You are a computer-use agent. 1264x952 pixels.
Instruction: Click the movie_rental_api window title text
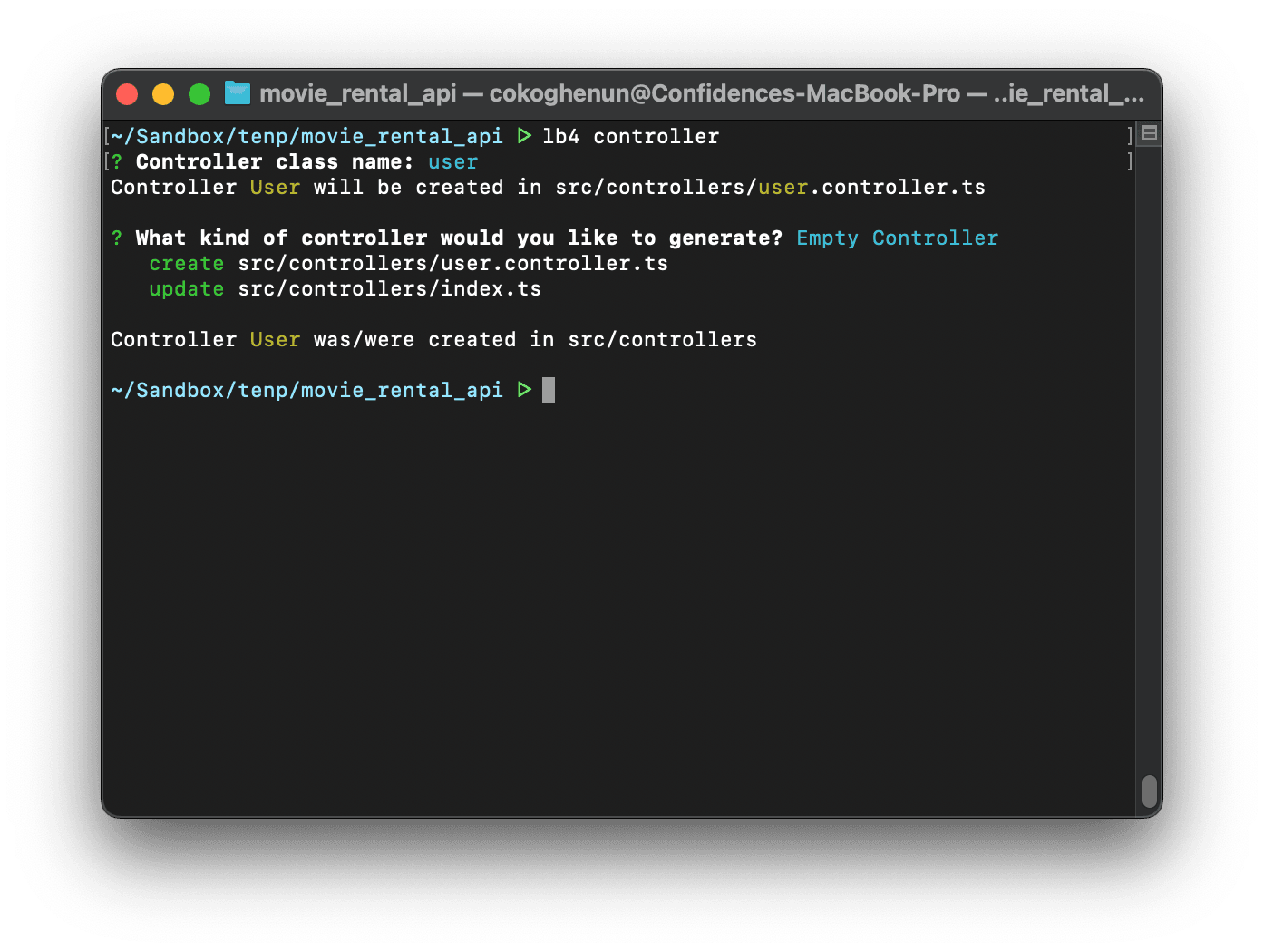coord(357,94)
